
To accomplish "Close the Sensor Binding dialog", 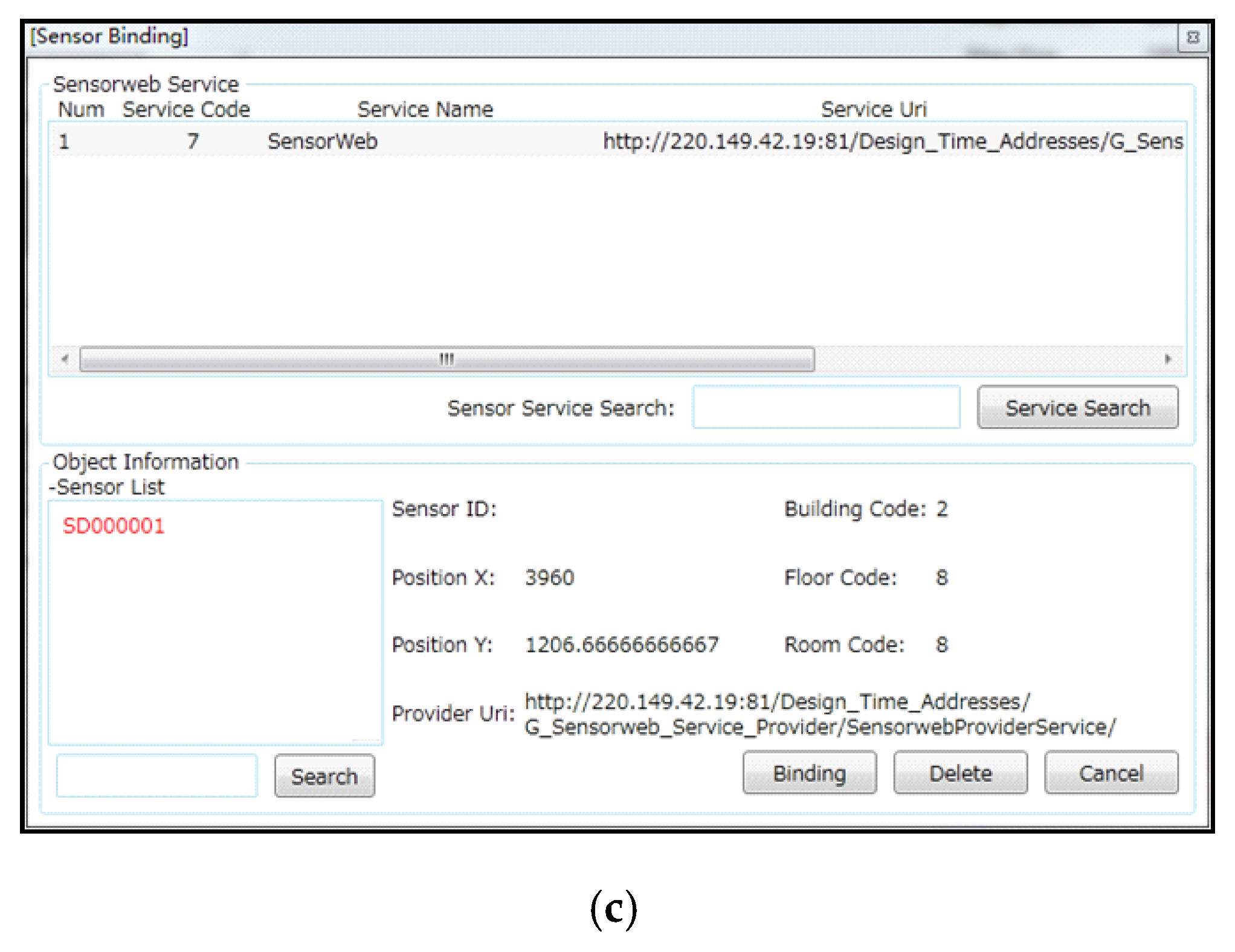I will (x=1193, y=37).
